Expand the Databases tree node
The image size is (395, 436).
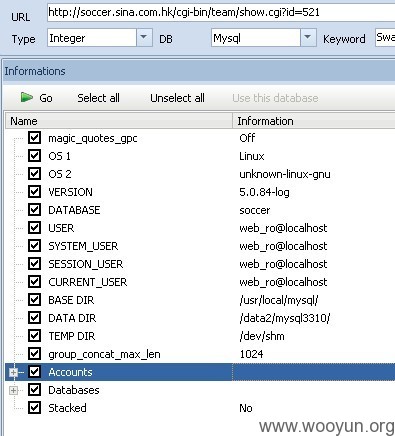[13, 390]
